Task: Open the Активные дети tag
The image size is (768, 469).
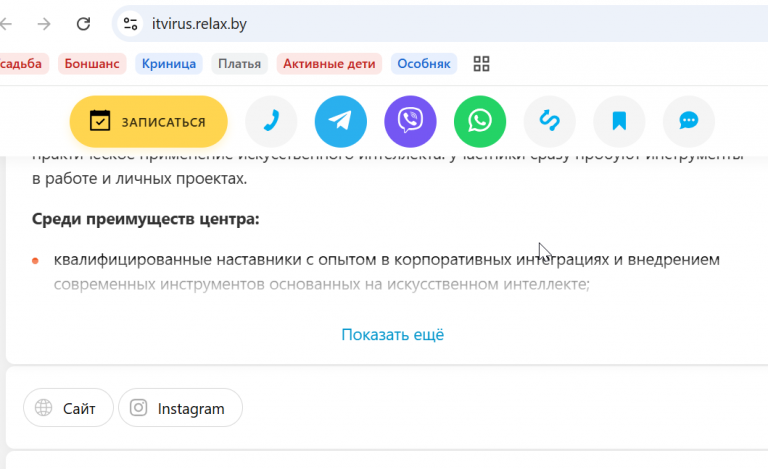Action: click(329, 64)
